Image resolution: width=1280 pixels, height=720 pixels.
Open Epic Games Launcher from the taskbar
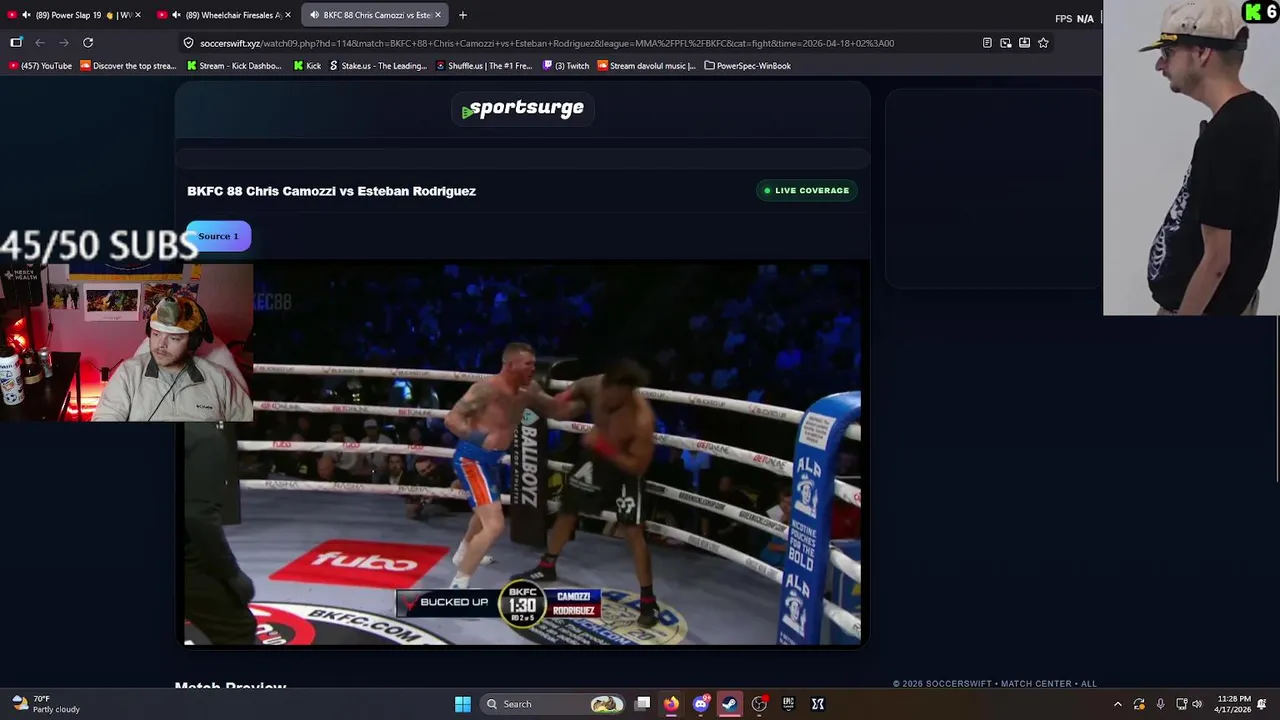tap(788, 704)
